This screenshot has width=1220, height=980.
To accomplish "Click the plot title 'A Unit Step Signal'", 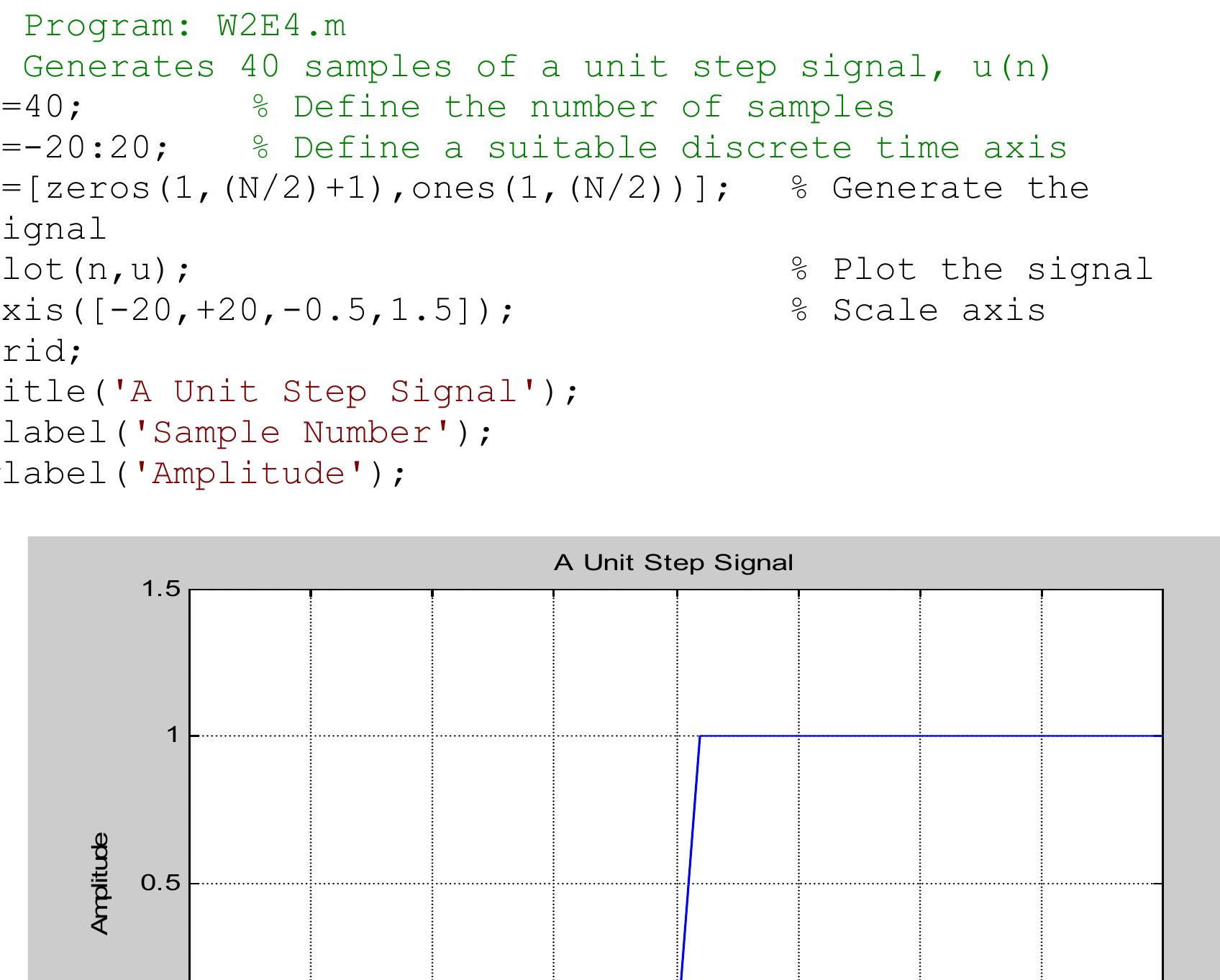I will (x=673, y=563).
